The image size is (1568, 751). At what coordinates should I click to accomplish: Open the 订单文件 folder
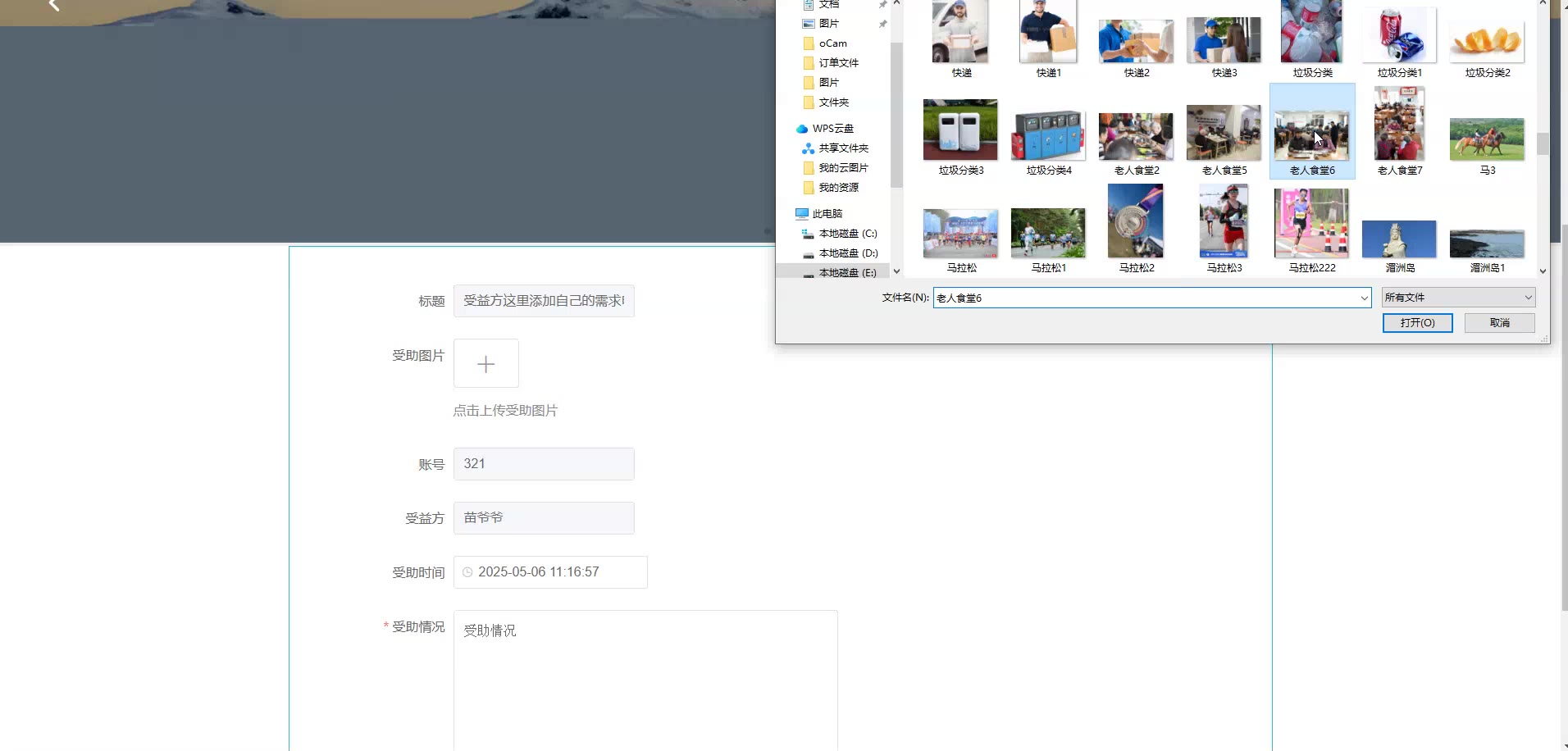(x=838, y=63)
